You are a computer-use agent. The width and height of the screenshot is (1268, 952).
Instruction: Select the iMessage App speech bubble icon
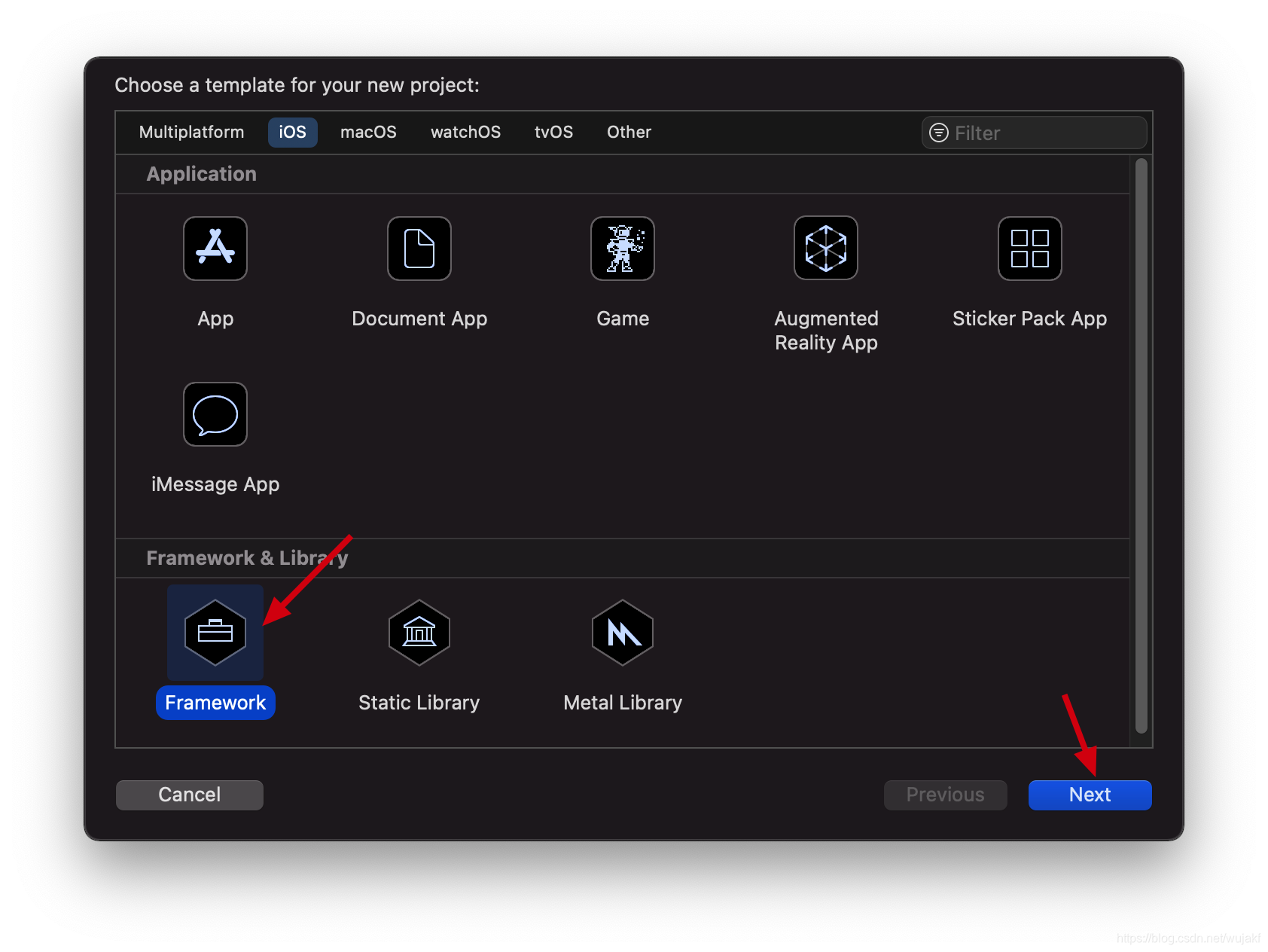tap(215, 414)
